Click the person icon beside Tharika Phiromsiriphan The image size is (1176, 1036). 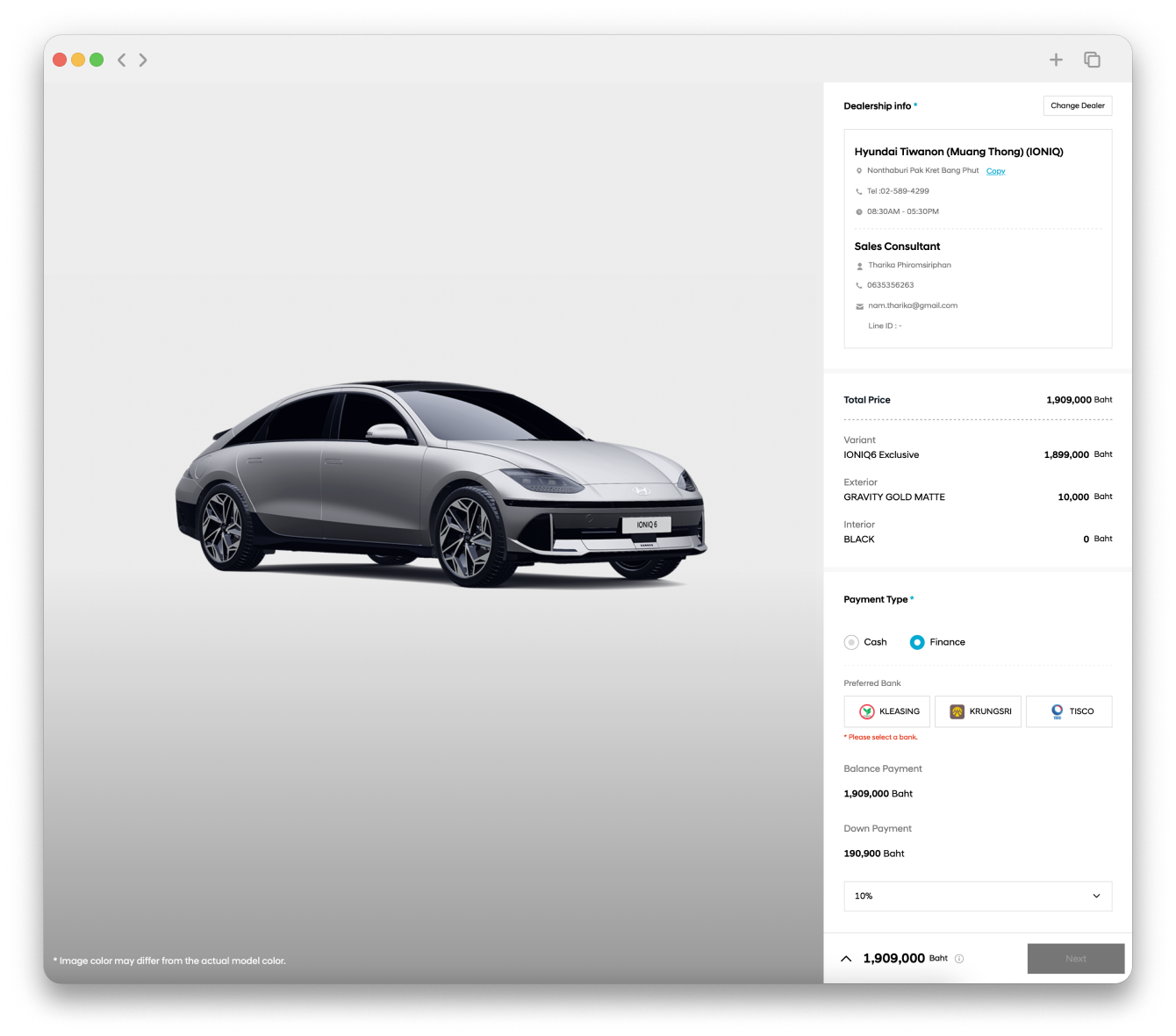pyautogui.click(x=860, y=266)
